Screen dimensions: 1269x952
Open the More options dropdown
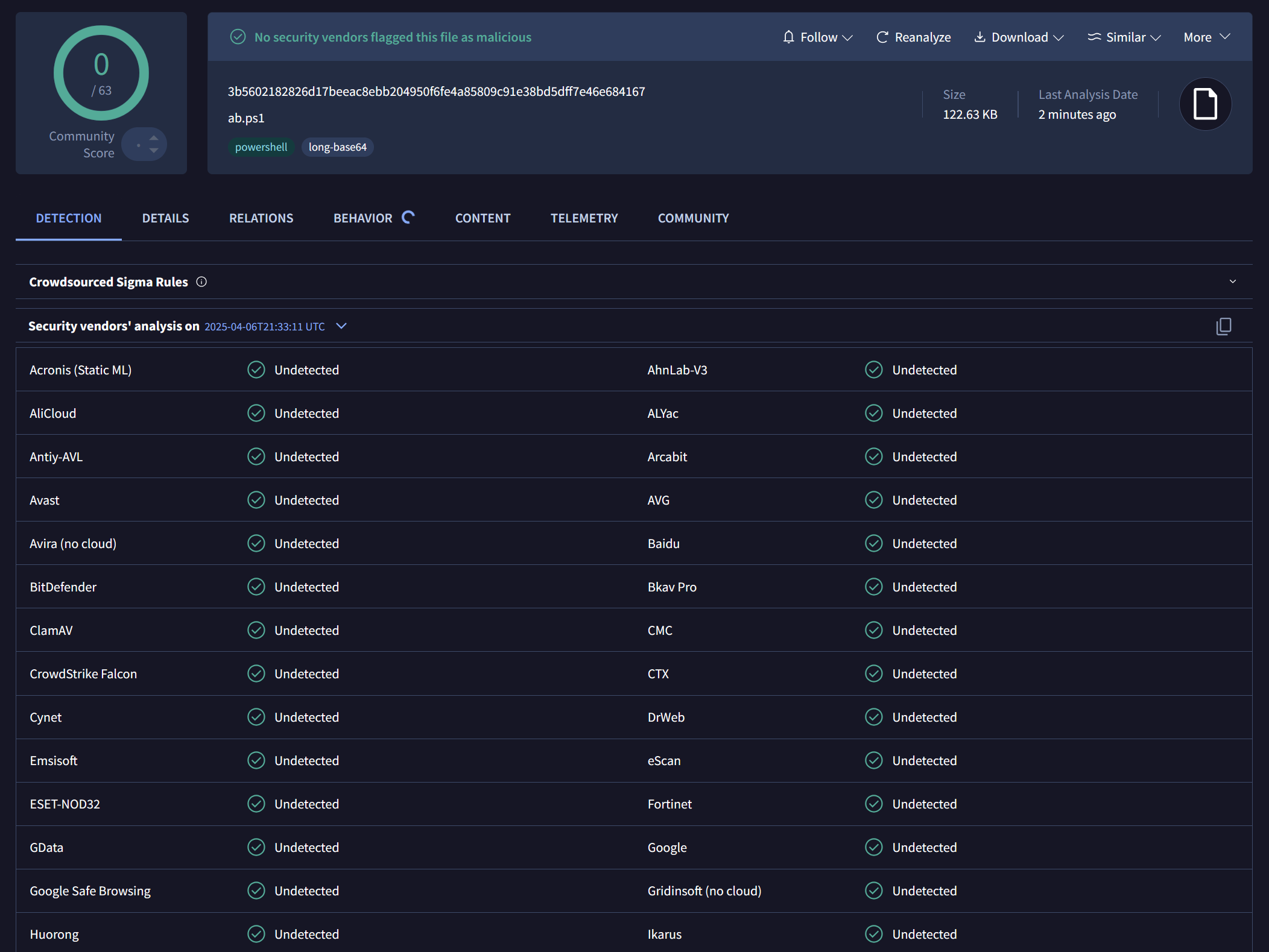pyautogui.click(x=1205, y=37)
